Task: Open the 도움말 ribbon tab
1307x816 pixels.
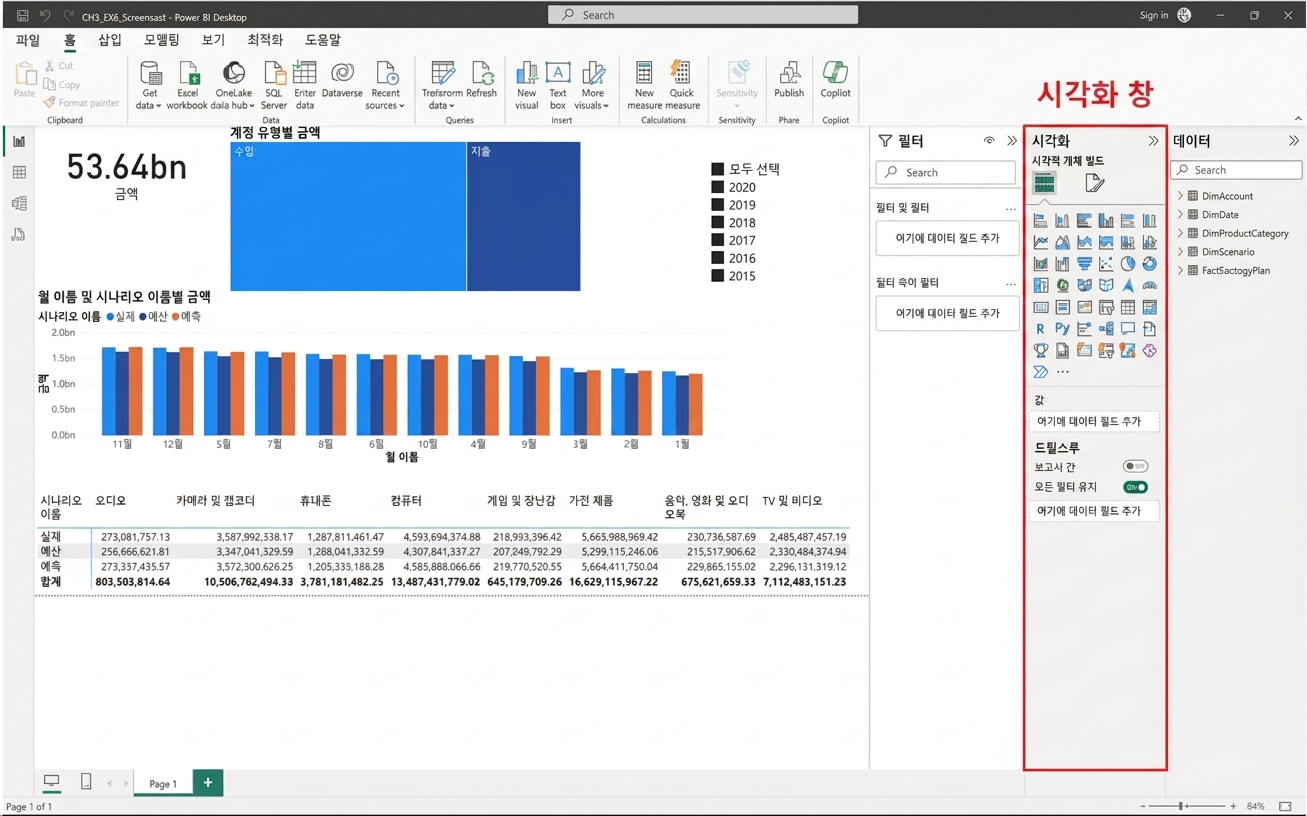Action: (323, 40)
